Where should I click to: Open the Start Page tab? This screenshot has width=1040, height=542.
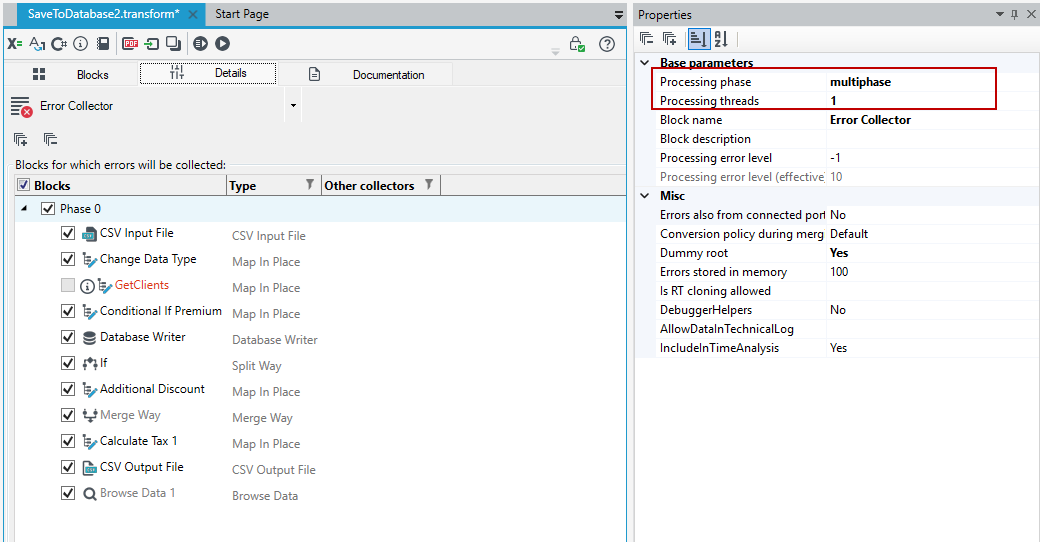coord(242,14)
